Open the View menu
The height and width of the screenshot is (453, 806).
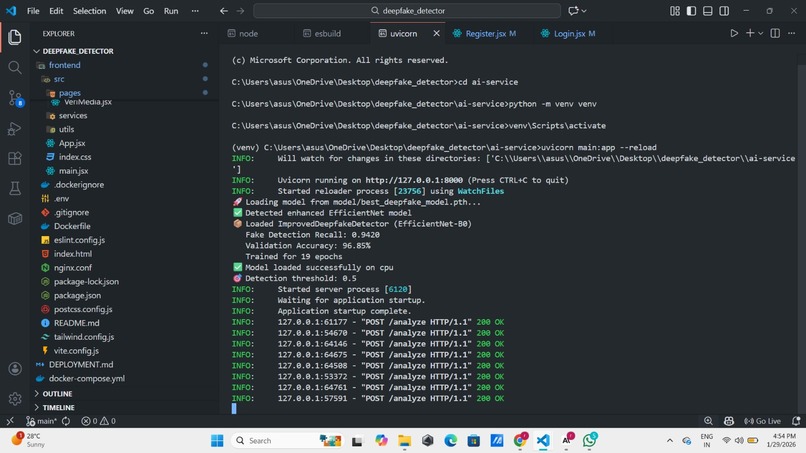pyautogui.click(x=124, y=11)
